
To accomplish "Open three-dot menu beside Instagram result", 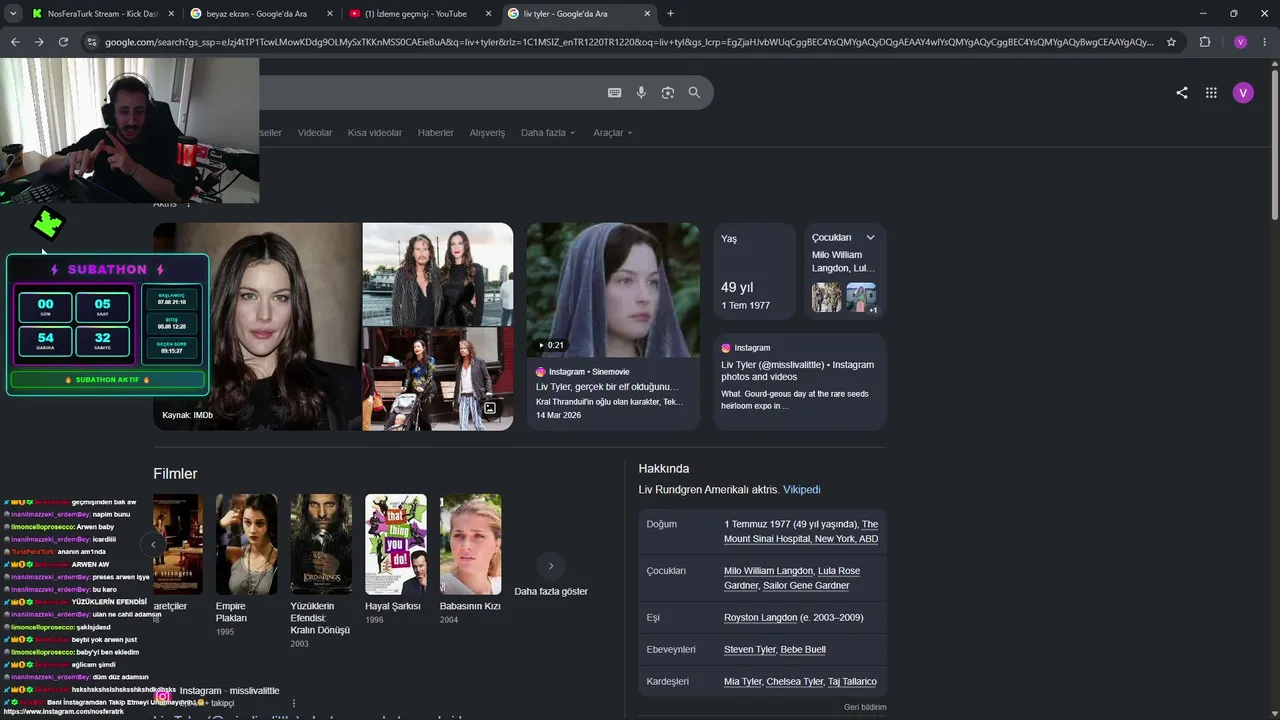I will (x=293, y=703).
